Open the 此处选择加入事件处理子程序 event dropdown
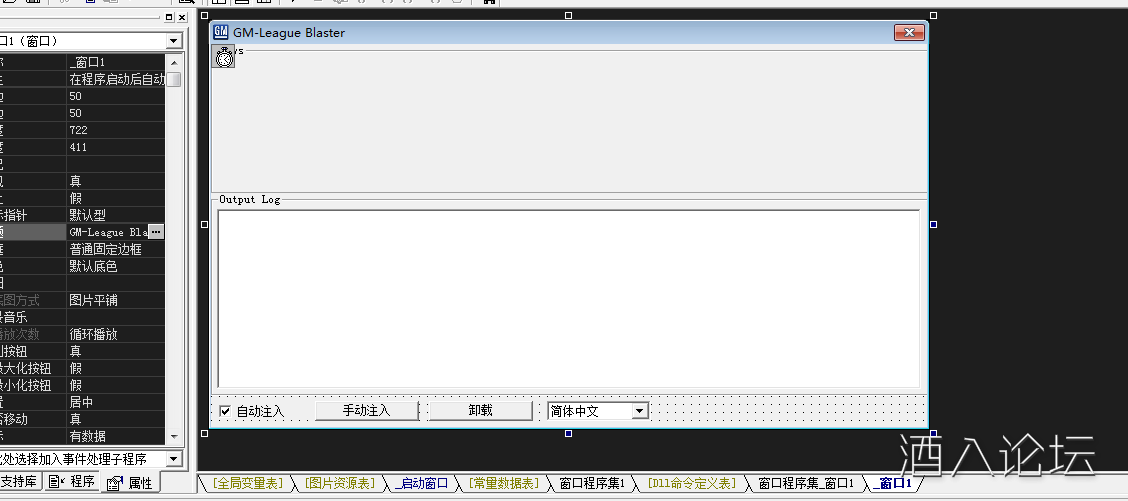The height and width of the screenshot is (501, 1128). (173, 459)
